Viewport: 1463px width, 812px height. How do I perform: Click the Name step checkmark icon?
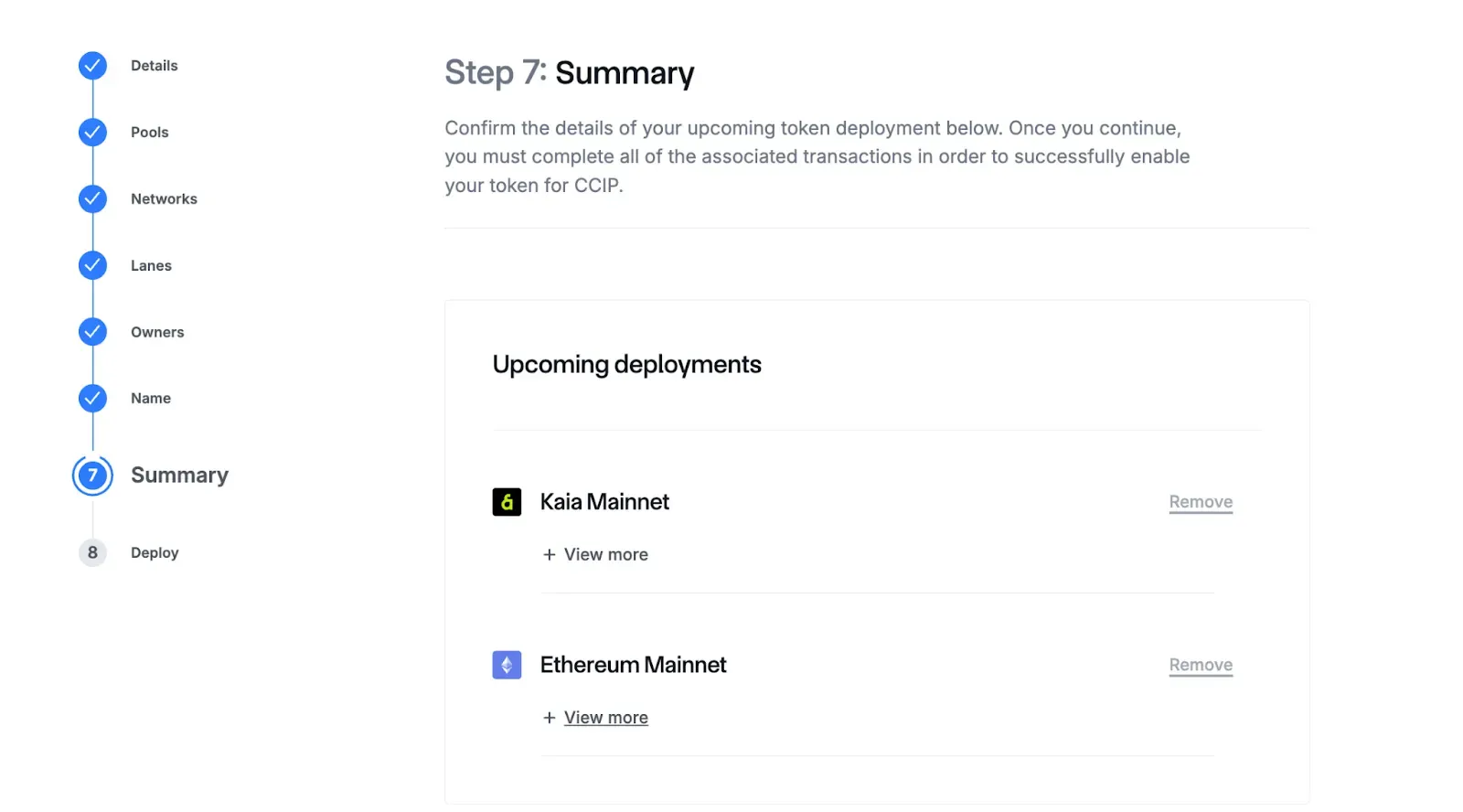coord(92,399)
